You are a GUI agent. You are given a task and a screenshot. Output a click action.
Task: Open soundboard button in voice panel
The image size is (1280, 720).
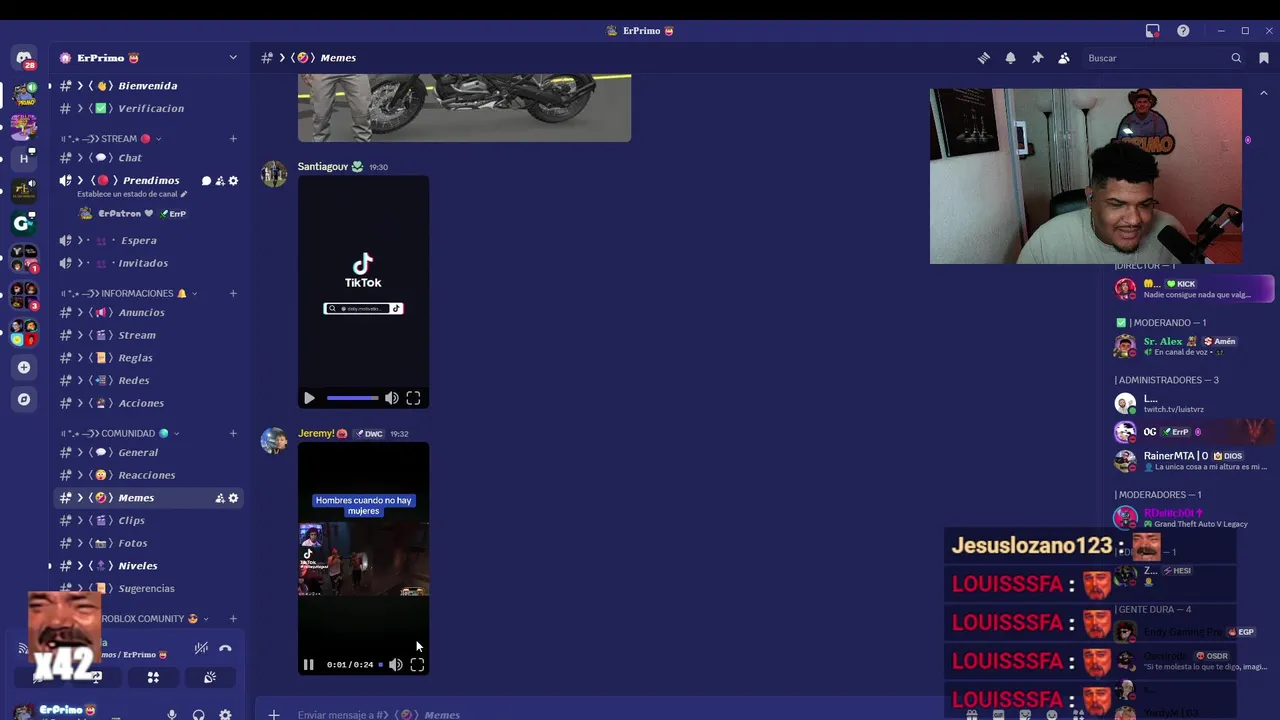(x=210, y=677)
